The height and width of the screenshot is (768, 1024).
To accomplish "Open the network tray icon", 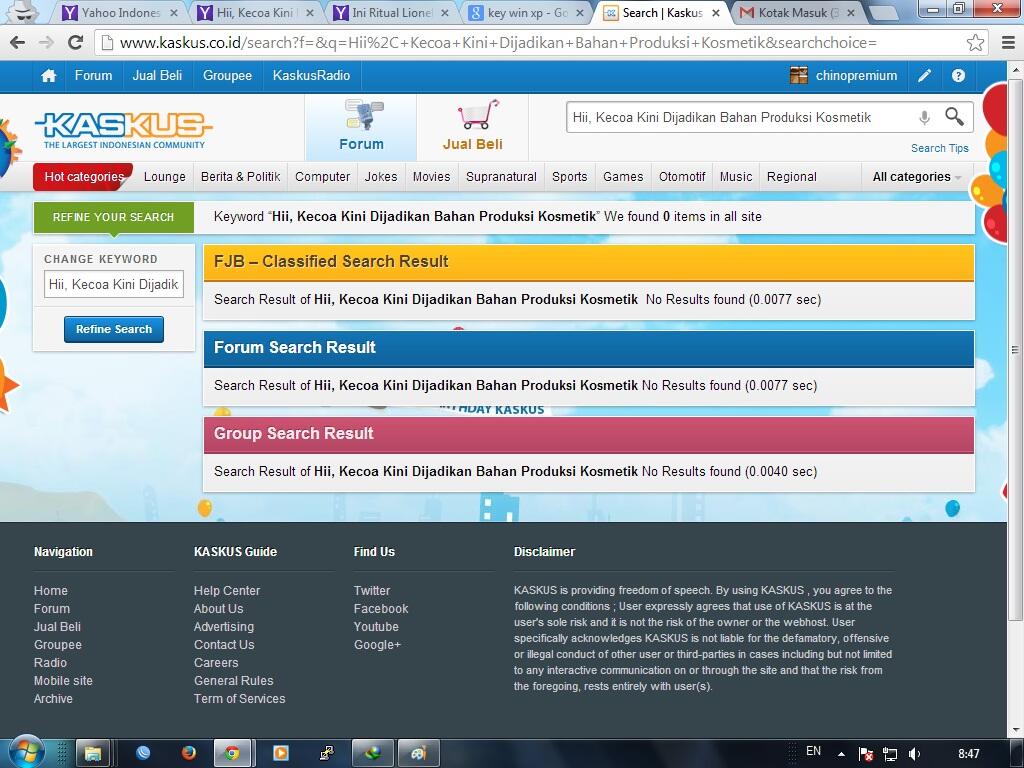I will (889, 754).
